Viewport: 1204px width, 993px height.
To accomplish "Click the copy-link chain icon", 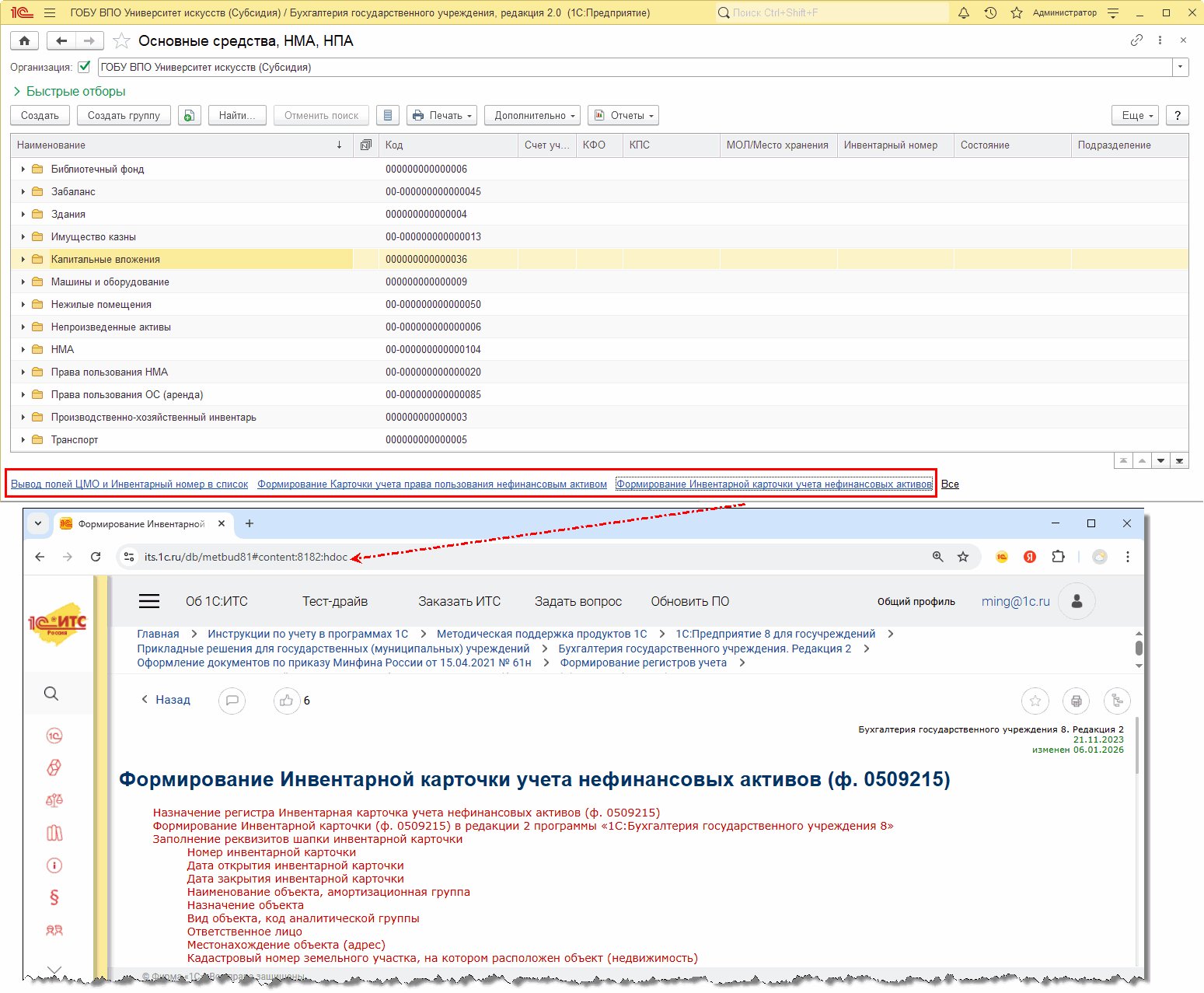I will pos(1136,40).
